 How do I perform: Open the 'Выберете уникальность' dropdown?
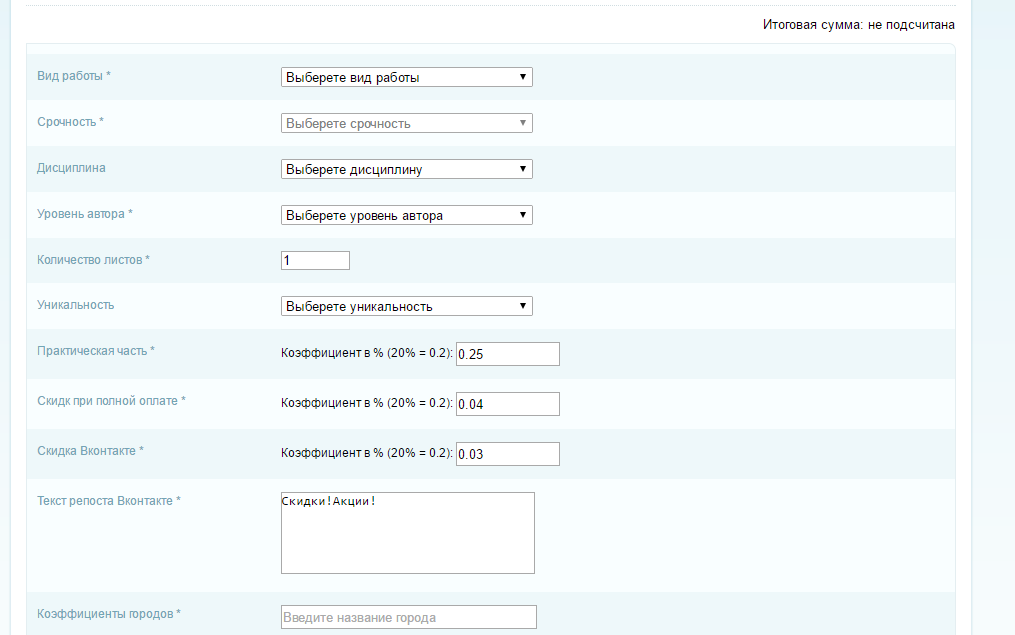407,306
